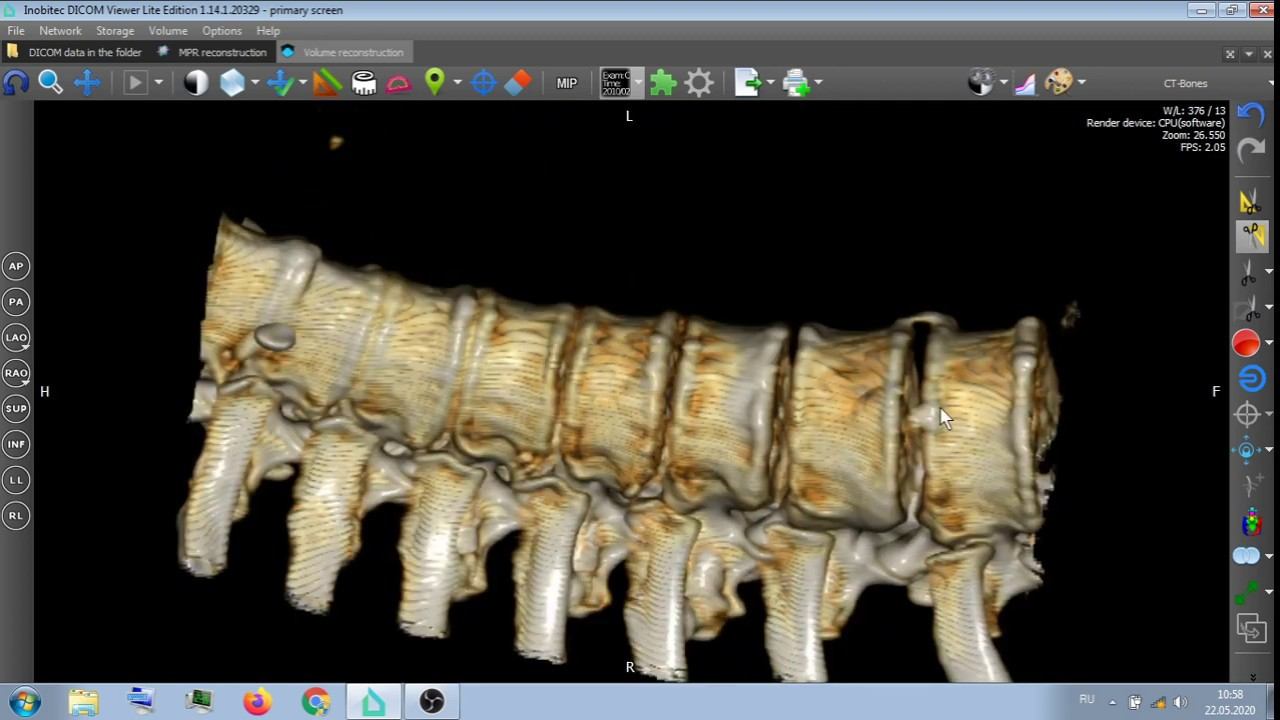1280x720 pixels.
Task: Activate the magnifier zoom tool
Action: pos(50,83)
